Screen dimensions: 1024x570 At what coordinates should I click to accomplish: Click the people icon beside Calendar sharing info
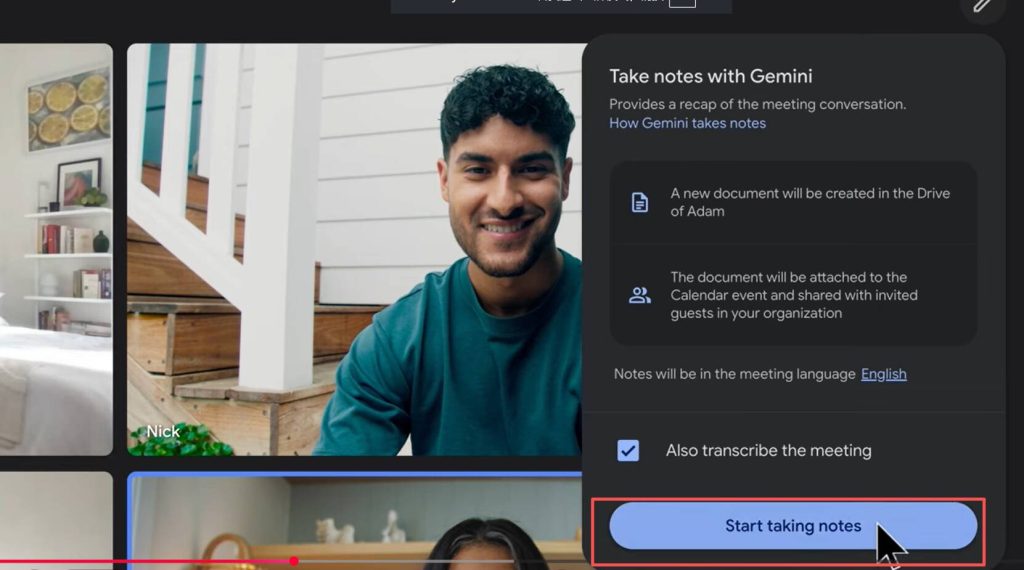click(639, 295)
